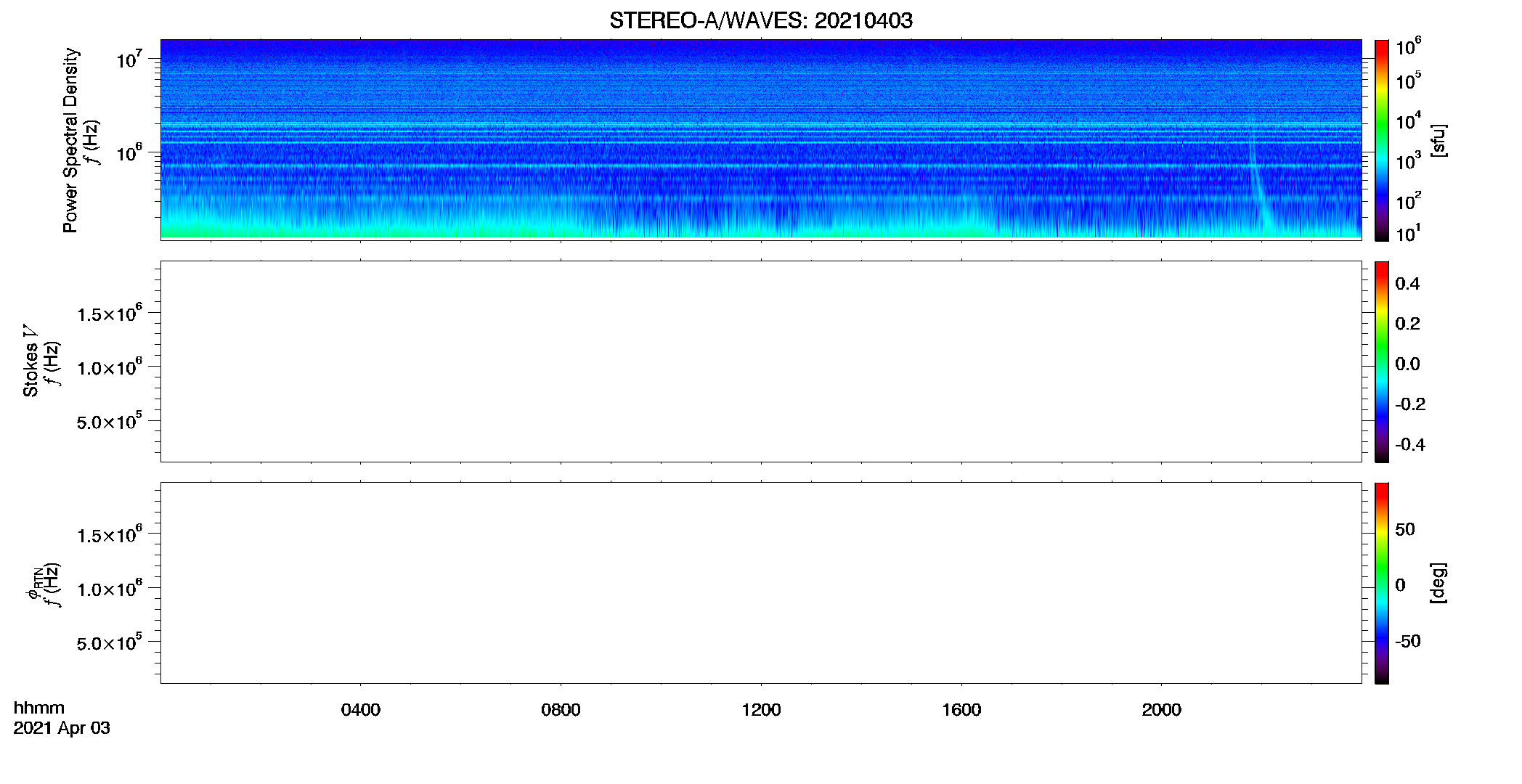Screen dimensions: 1522x784
Task: Select the [deg] unit label
Action: coord(1438,583)
